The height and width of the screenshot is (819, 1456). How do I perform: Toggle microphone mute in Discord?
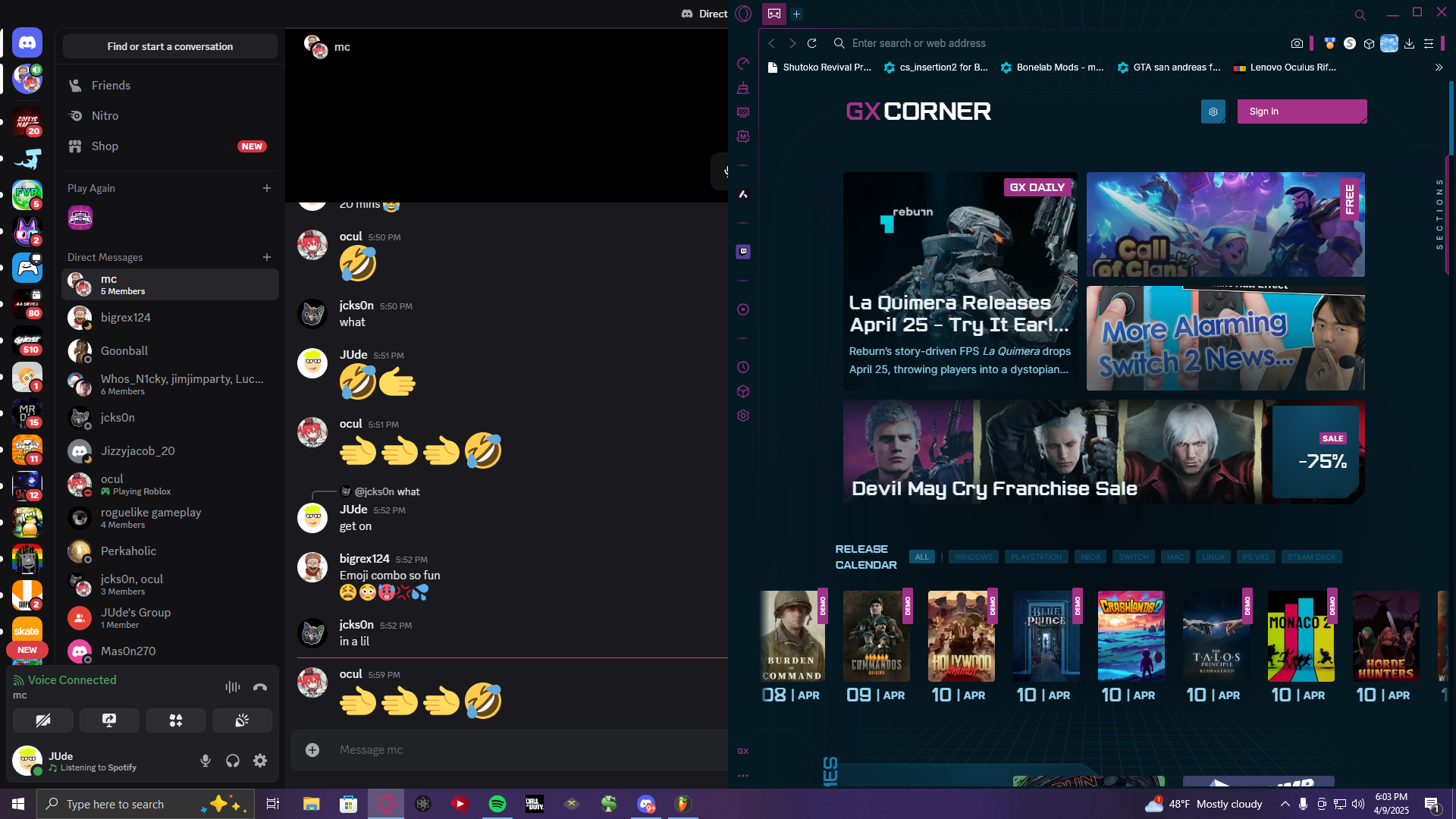tap(206, 761)
